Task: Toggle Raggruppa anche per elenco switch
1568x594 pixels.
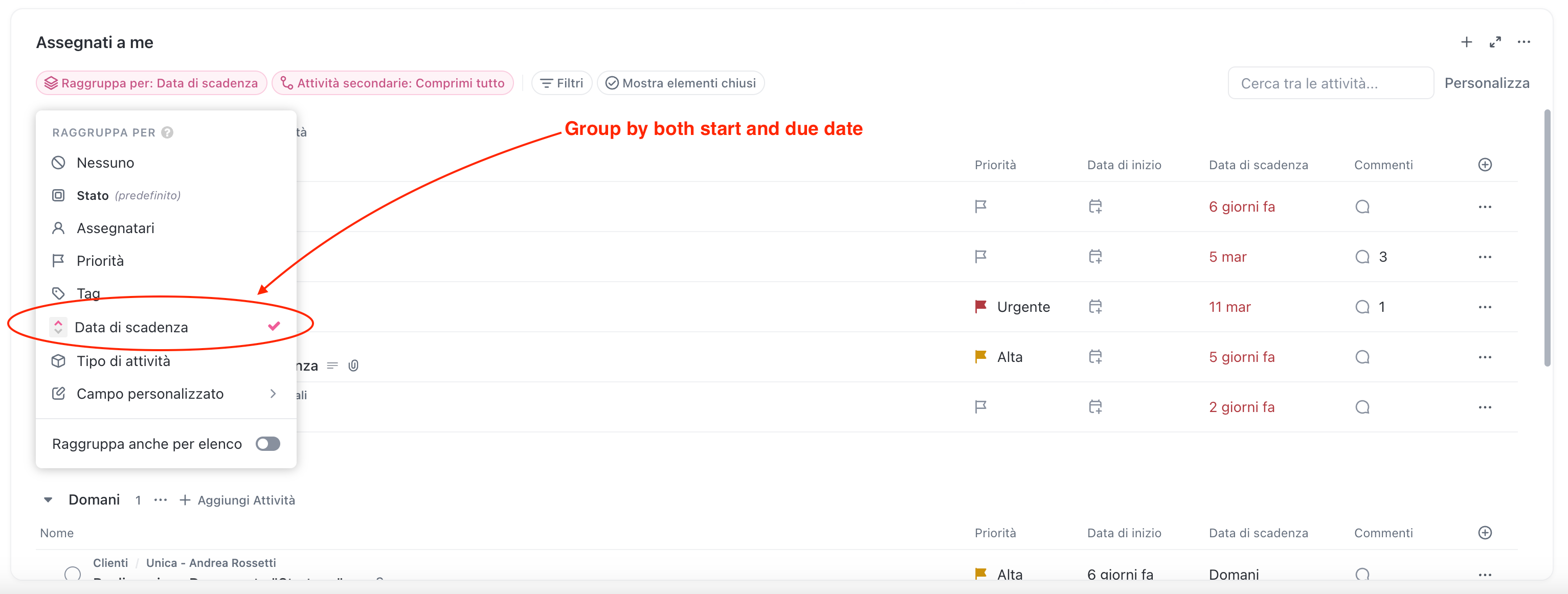Action: click(268, 444)
